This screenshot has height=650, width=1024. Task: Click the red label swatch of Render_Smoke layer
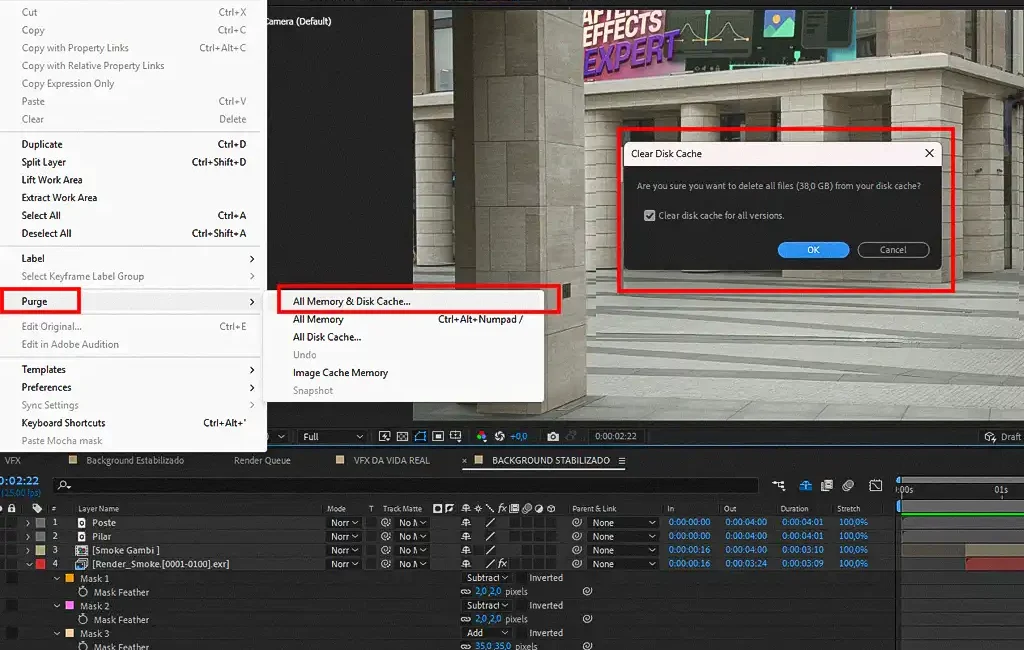(40, 564)
